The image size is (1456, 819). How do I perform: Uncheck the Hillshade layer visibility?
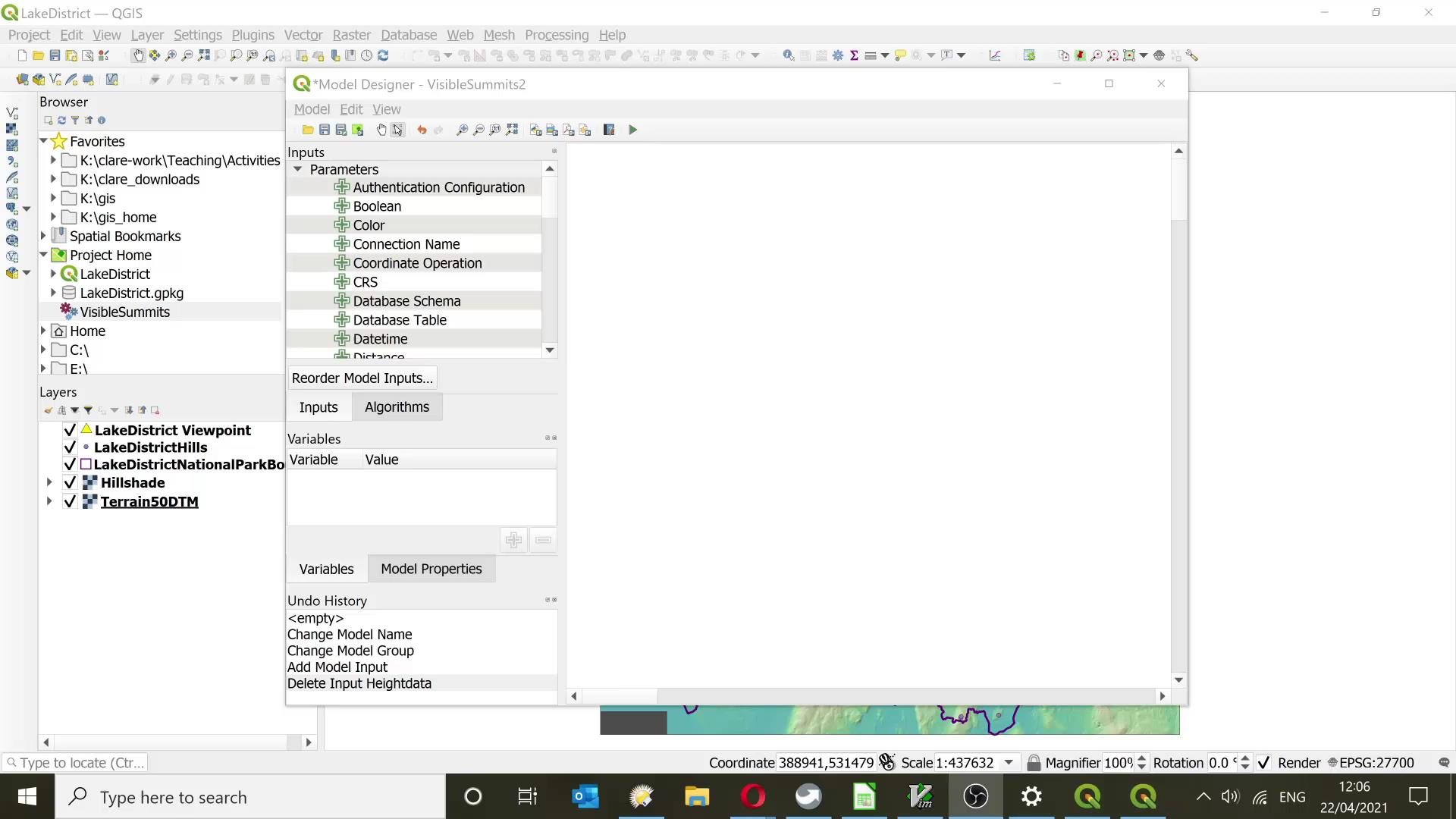[x=70, y=482]
